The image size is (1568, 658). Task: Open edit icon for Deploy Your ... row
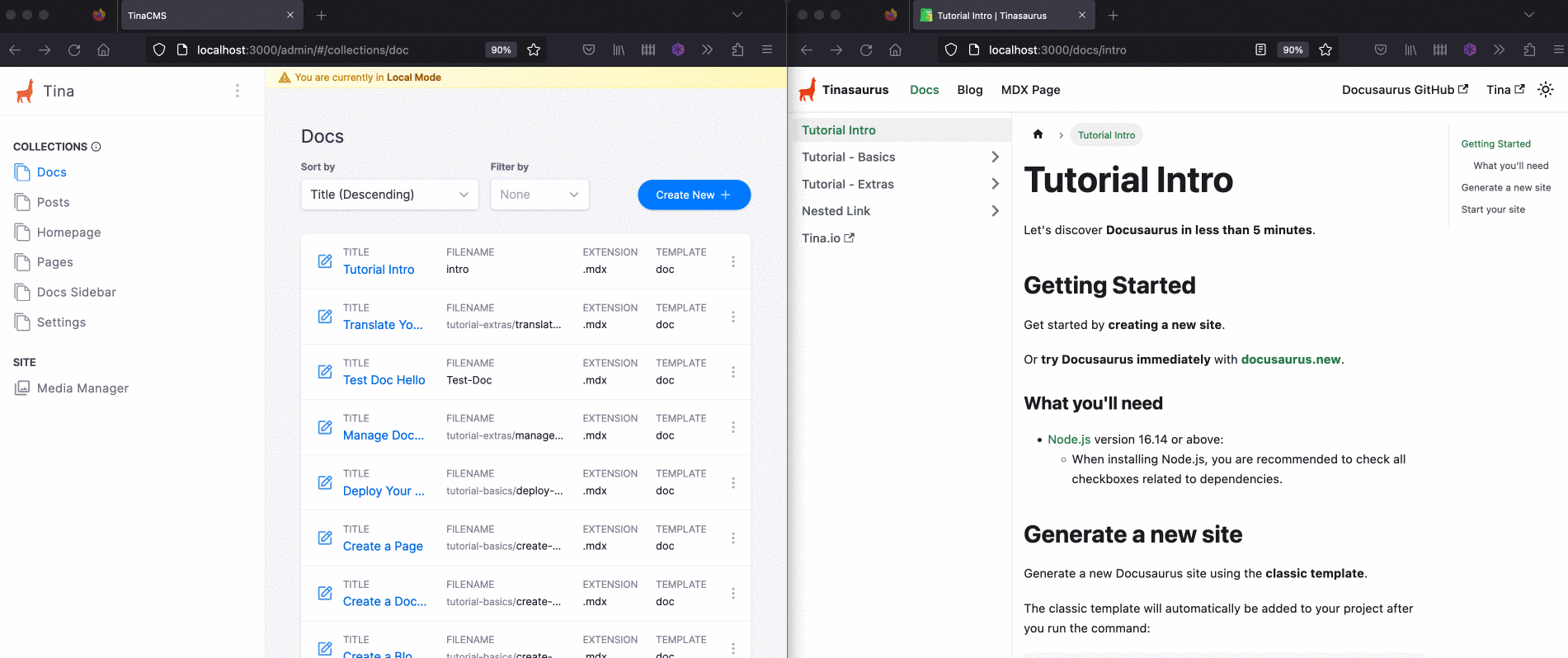(325, 482)
